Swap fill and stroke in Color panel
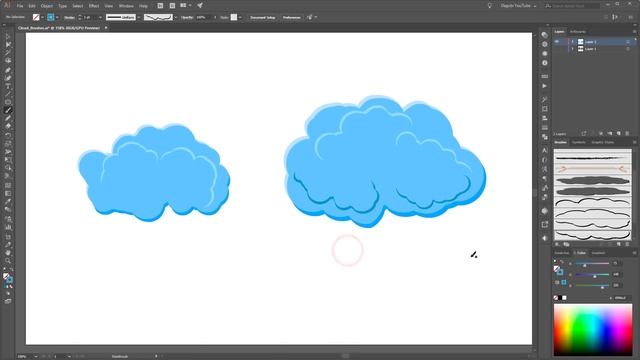Screen dimensions: 640x360 [562, 262]
